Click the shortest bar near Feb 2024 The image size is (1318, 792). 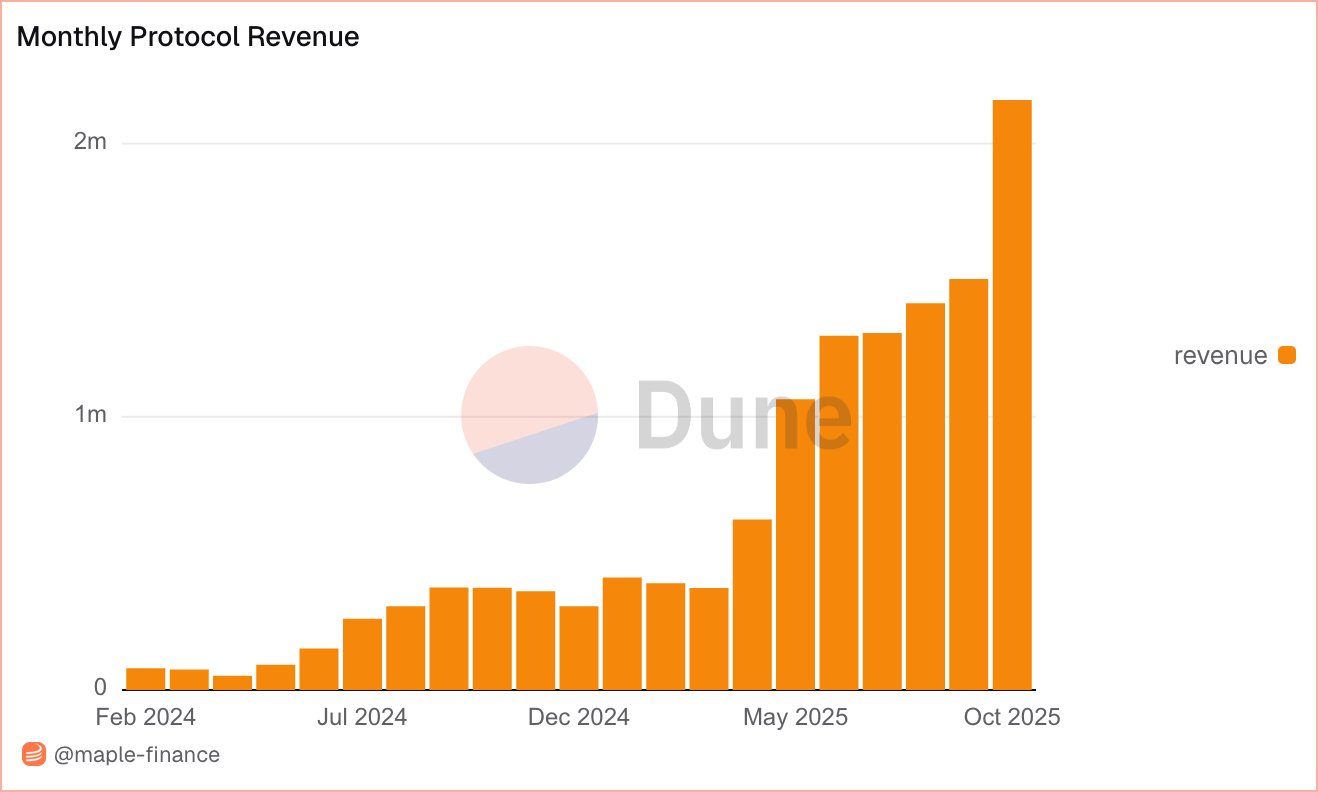click(230, 680)
